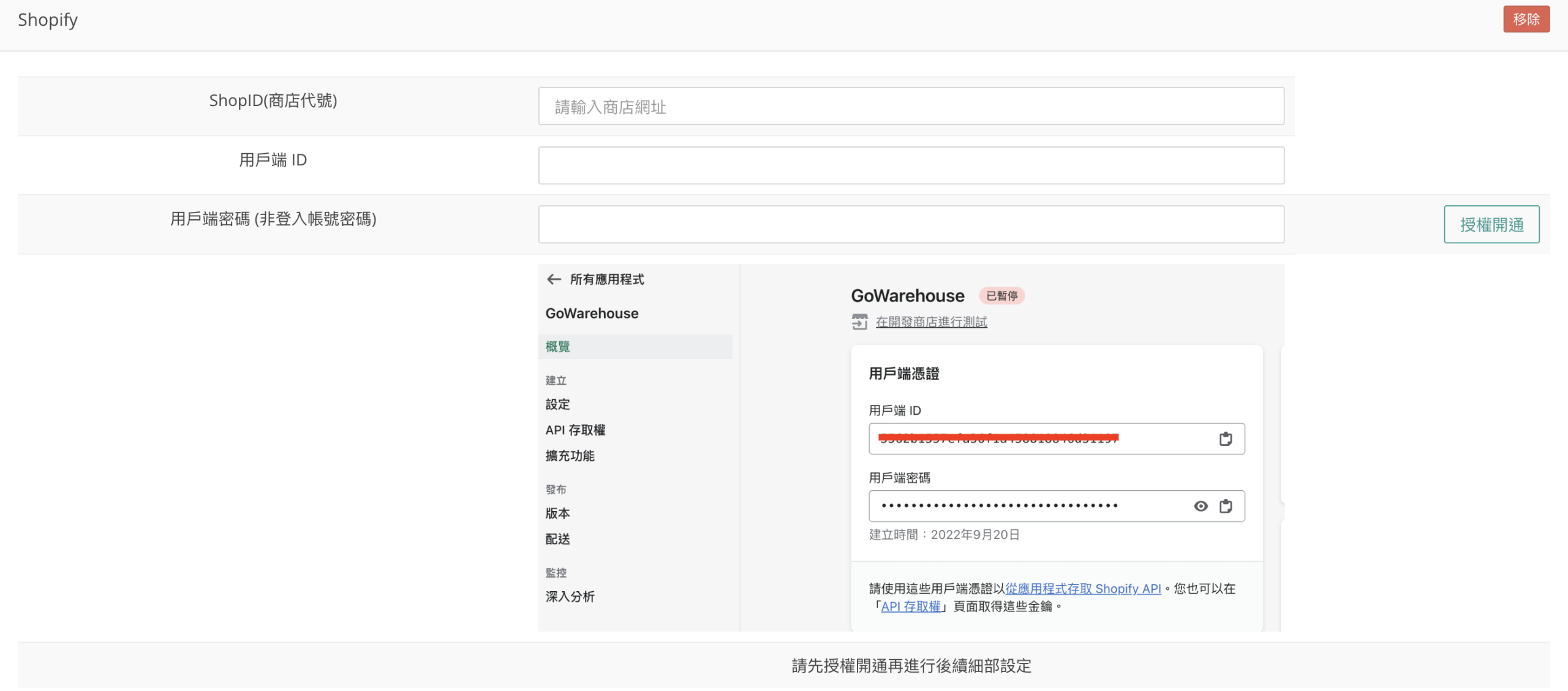Select 配送 in the sidebar

point(558,539)
